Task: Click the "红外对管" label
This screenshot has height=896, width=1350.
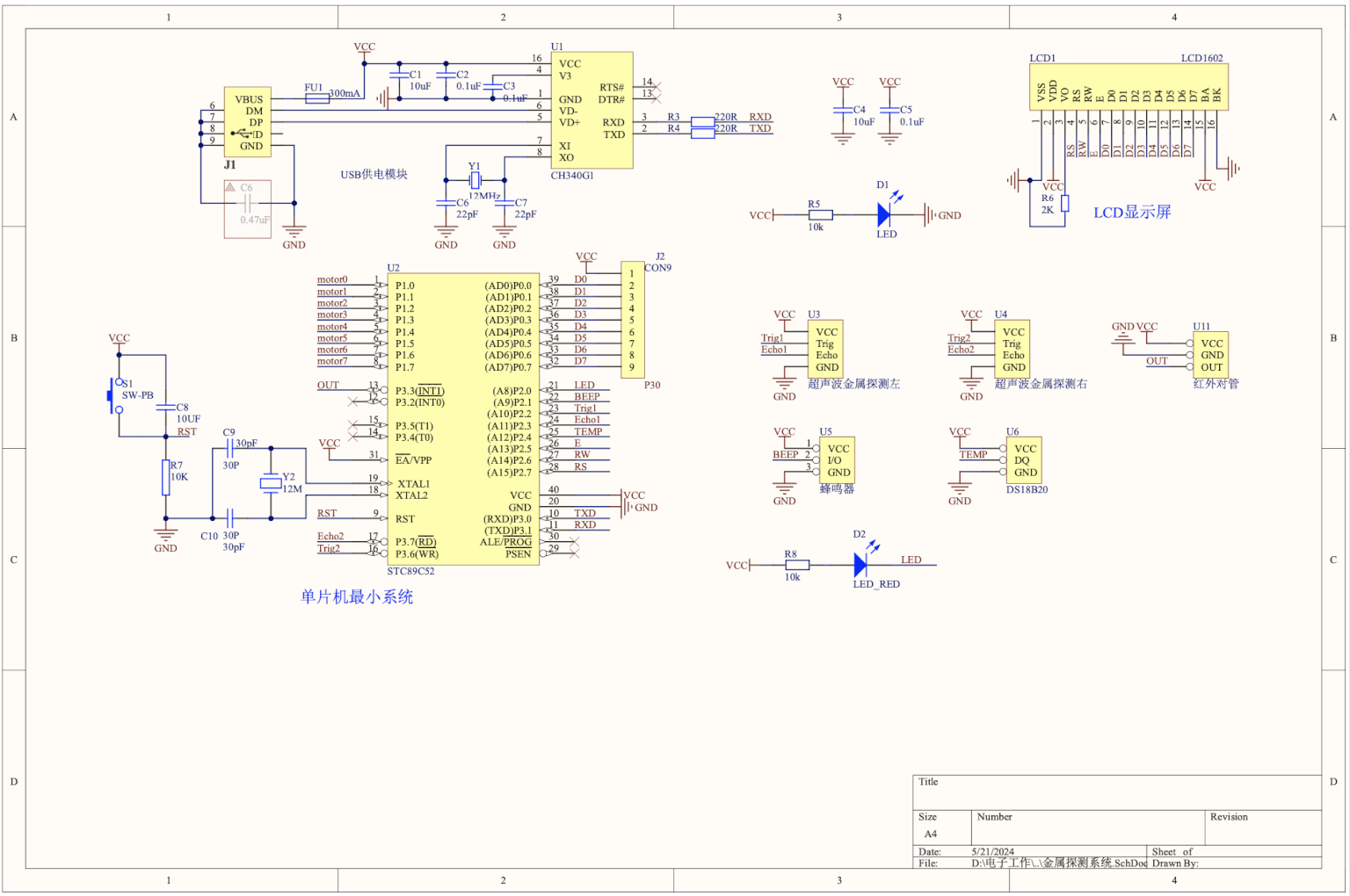Action: pos(1216,384)
